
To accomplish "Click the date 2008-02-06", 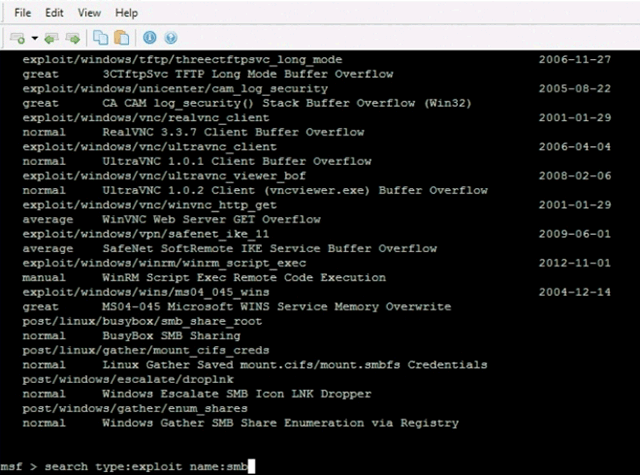I will 575,176.
